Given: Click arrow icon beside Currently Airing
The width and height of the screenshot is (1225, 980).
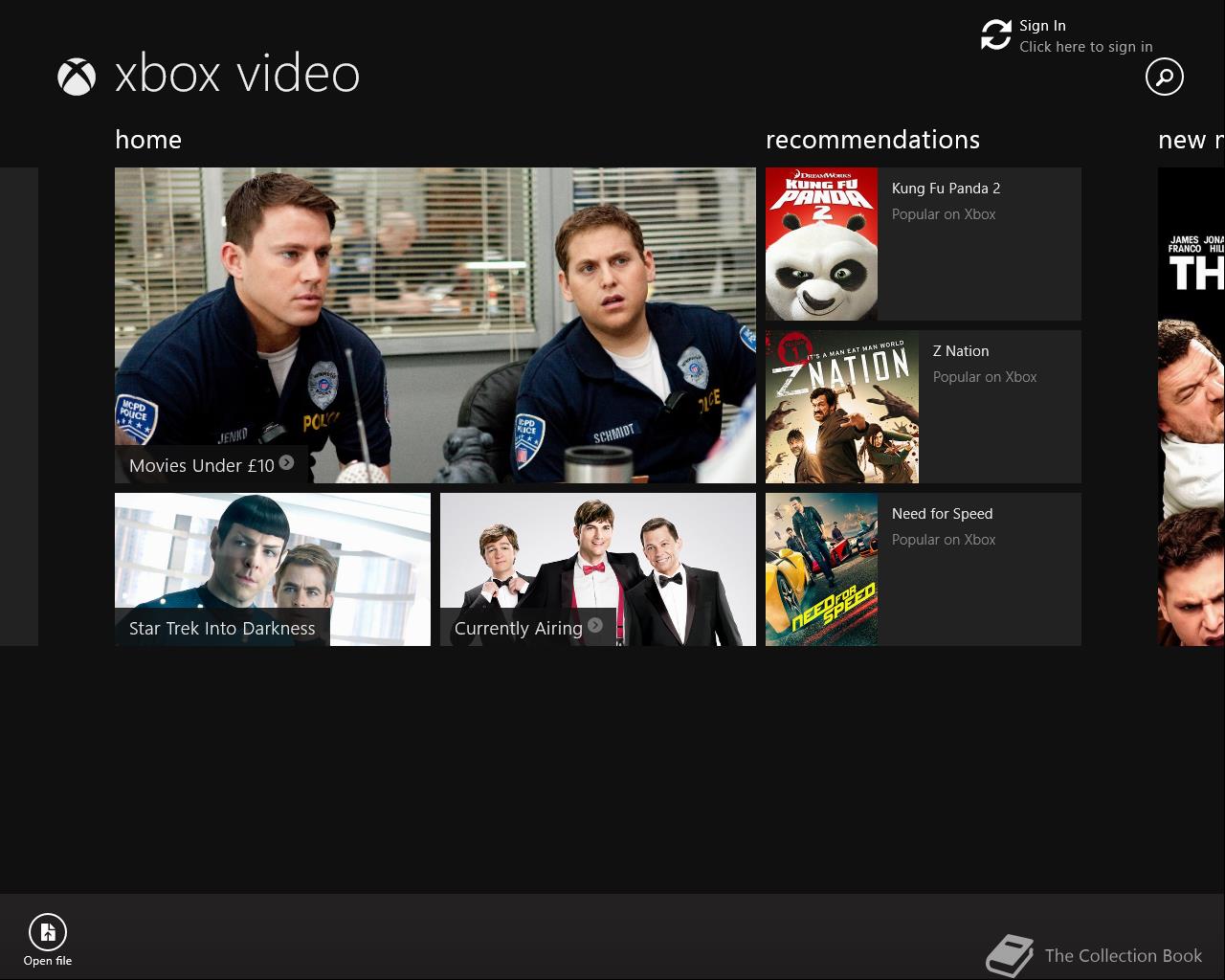Looking at the screenshot, I should pos(595,626).
